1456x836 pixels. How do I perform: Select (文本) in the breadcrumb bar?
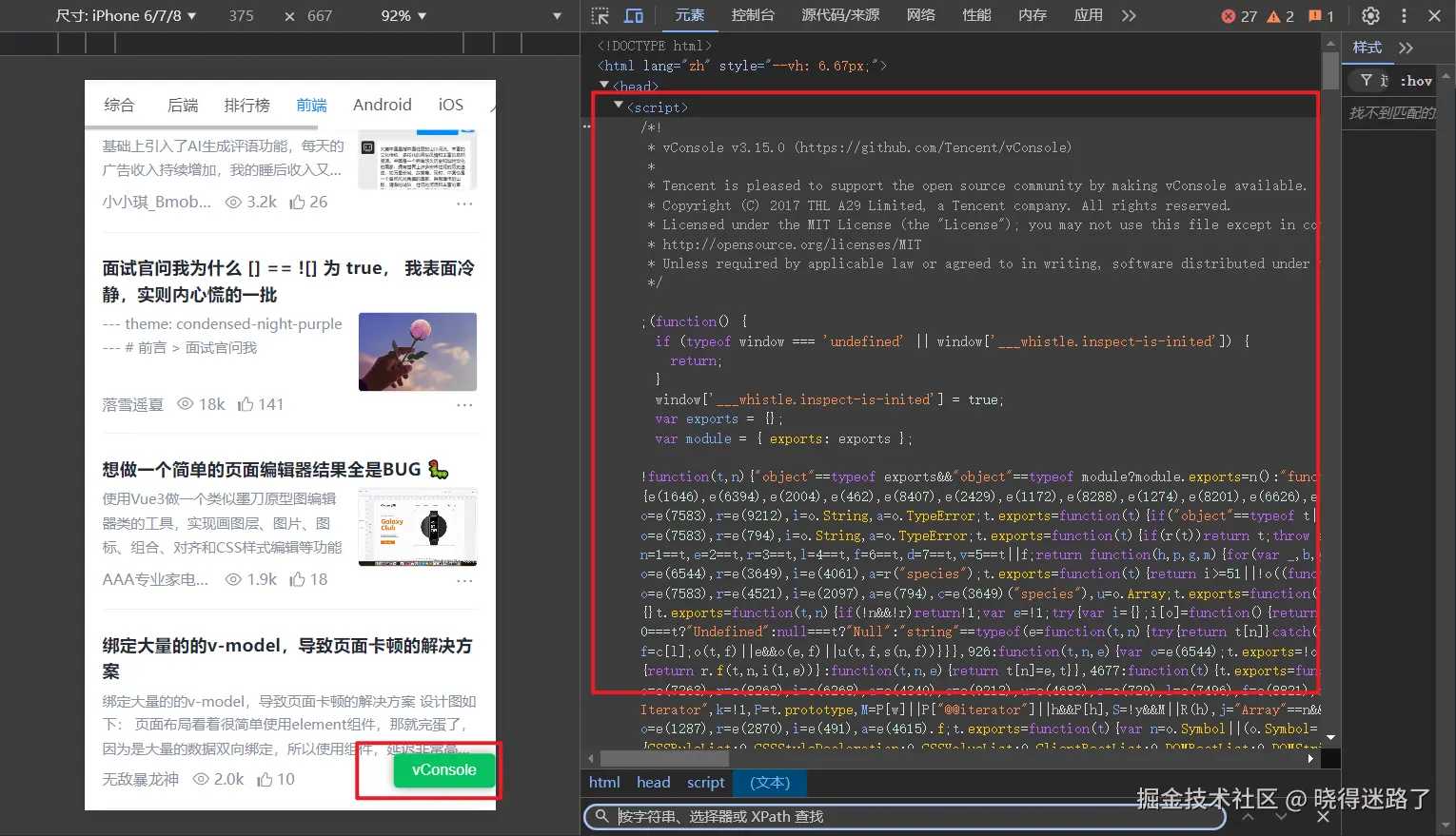click(x=769, y=783)
